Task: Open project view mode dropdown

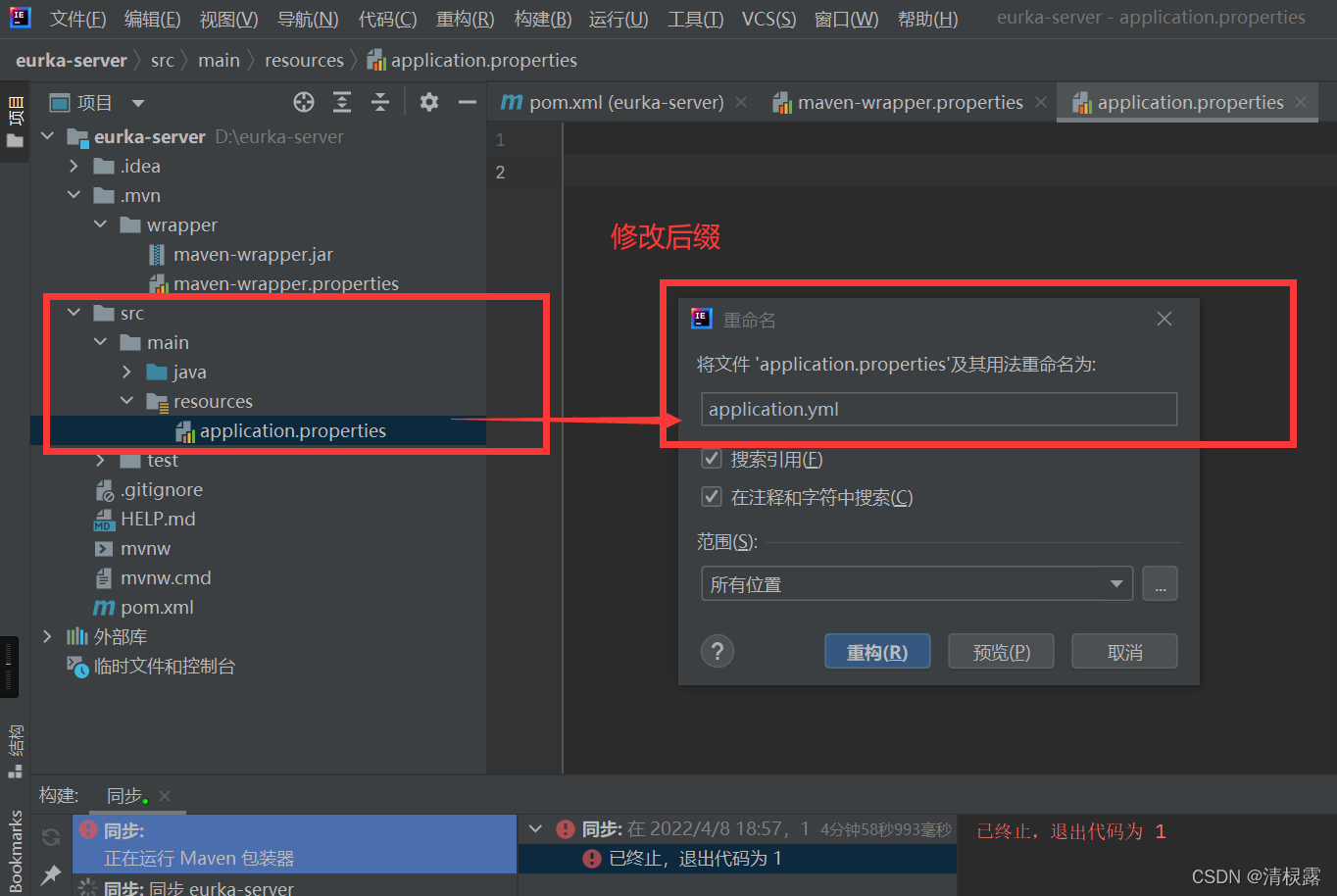Action: [138, 103]
